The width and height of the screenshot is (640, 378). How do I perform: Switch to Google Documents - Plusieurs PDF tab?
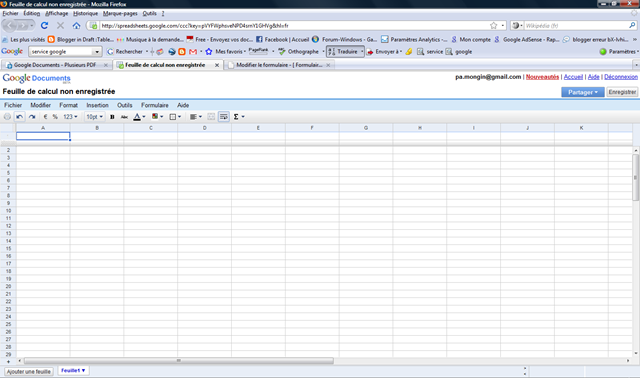click(x=56, y=65)
